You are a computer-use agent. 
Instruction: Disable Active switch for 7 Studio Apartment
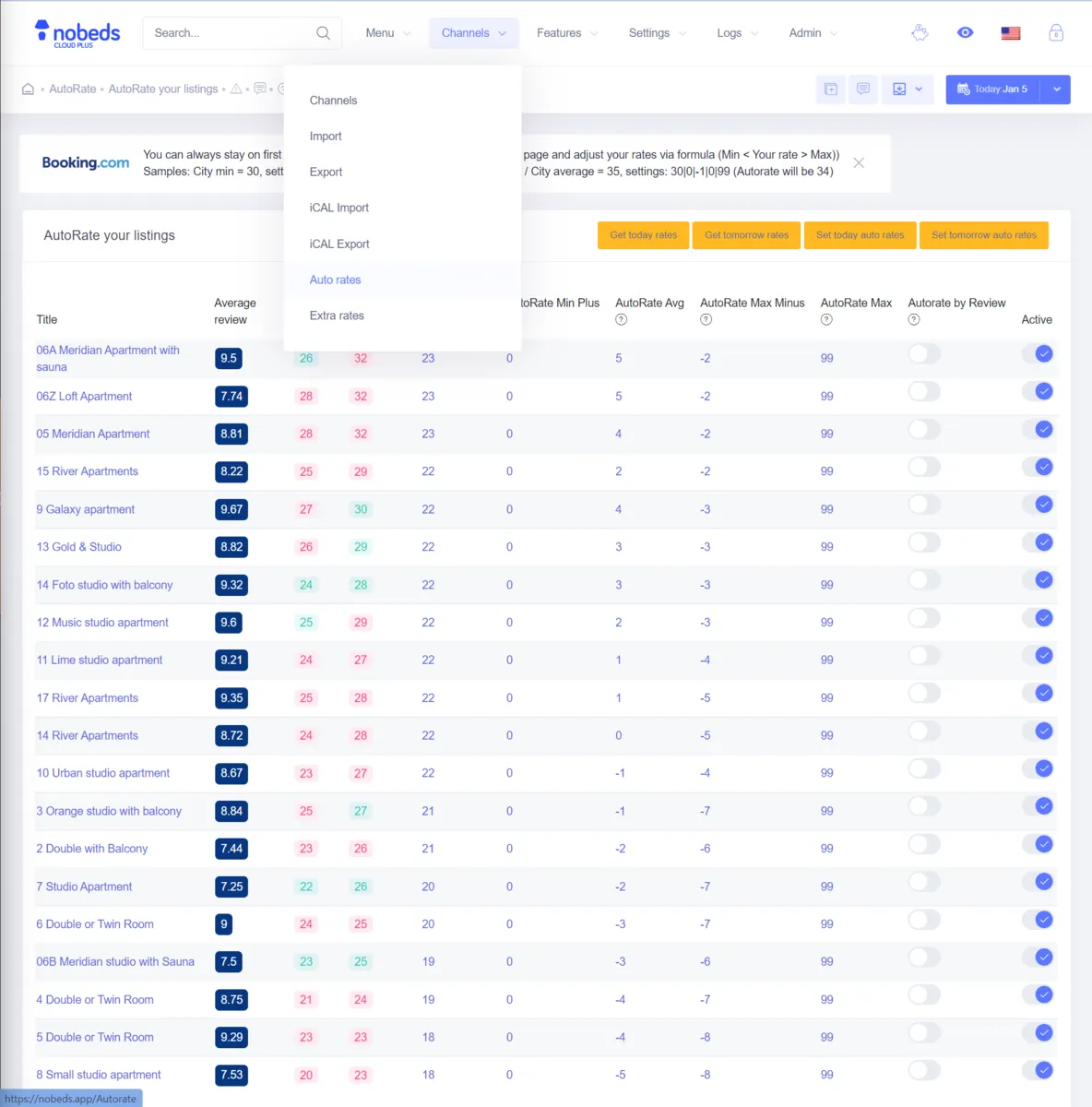(x=1038, y=882)
